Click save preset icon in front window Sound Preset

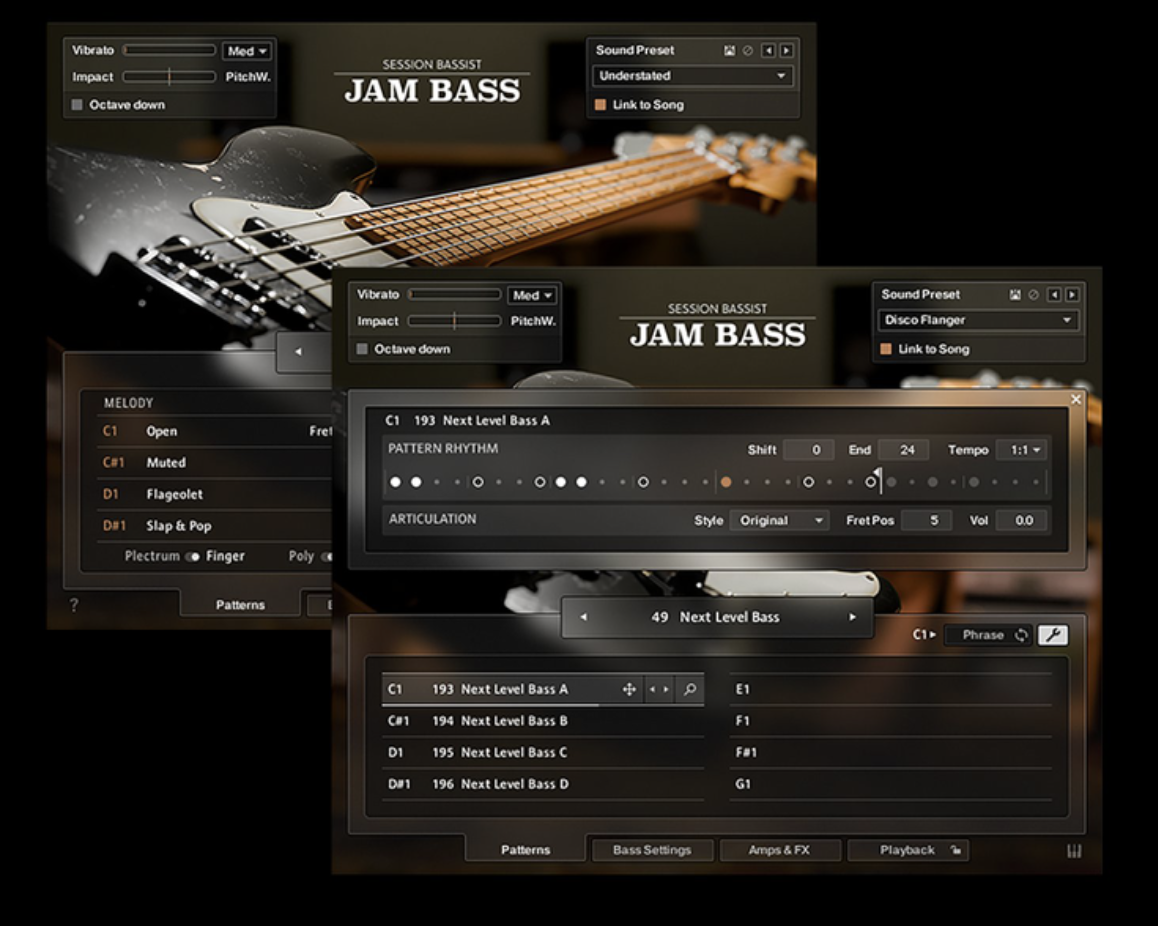point(1015,295)
